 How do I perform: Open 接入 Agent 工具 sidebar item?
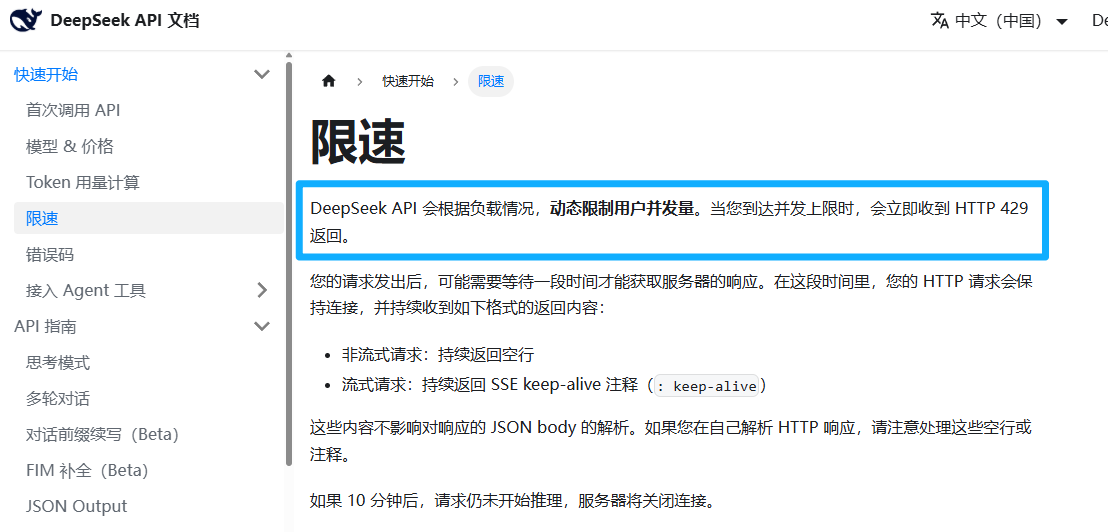86,290
